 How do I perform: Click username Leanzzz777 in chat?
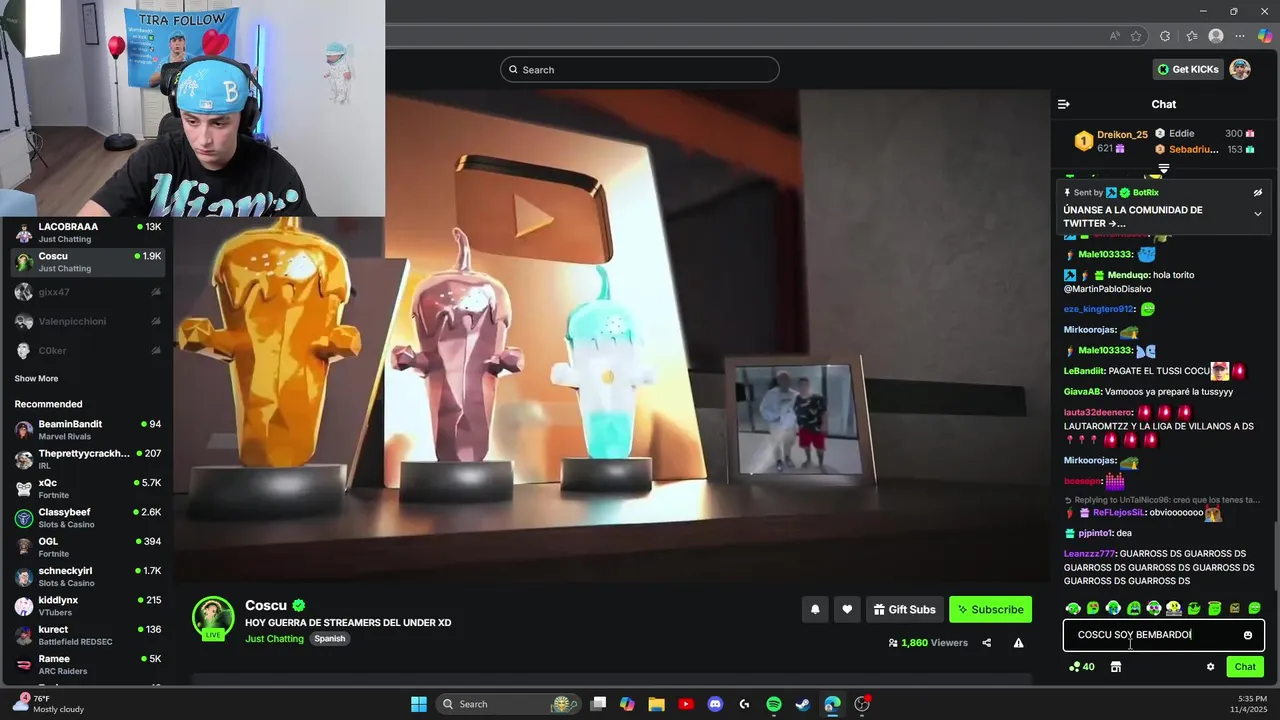click(1089, 554)
